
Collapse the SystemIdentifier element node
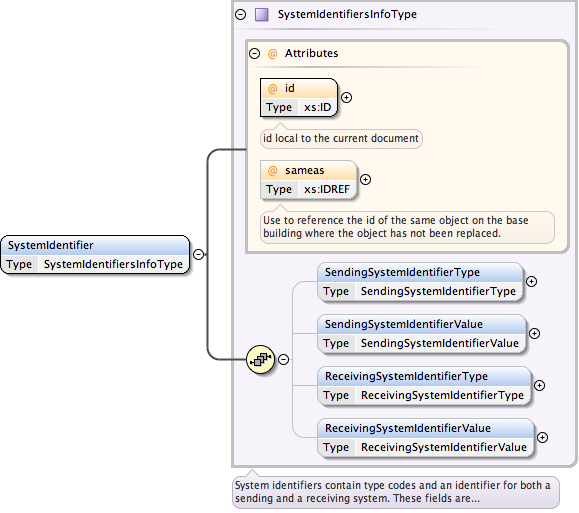click(199, 254)
